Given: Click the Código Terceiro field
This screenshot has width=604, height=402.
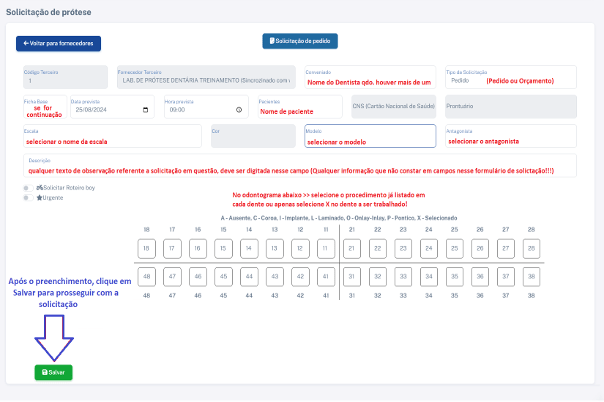Looking at the screenshot, I should pos(65,77).
